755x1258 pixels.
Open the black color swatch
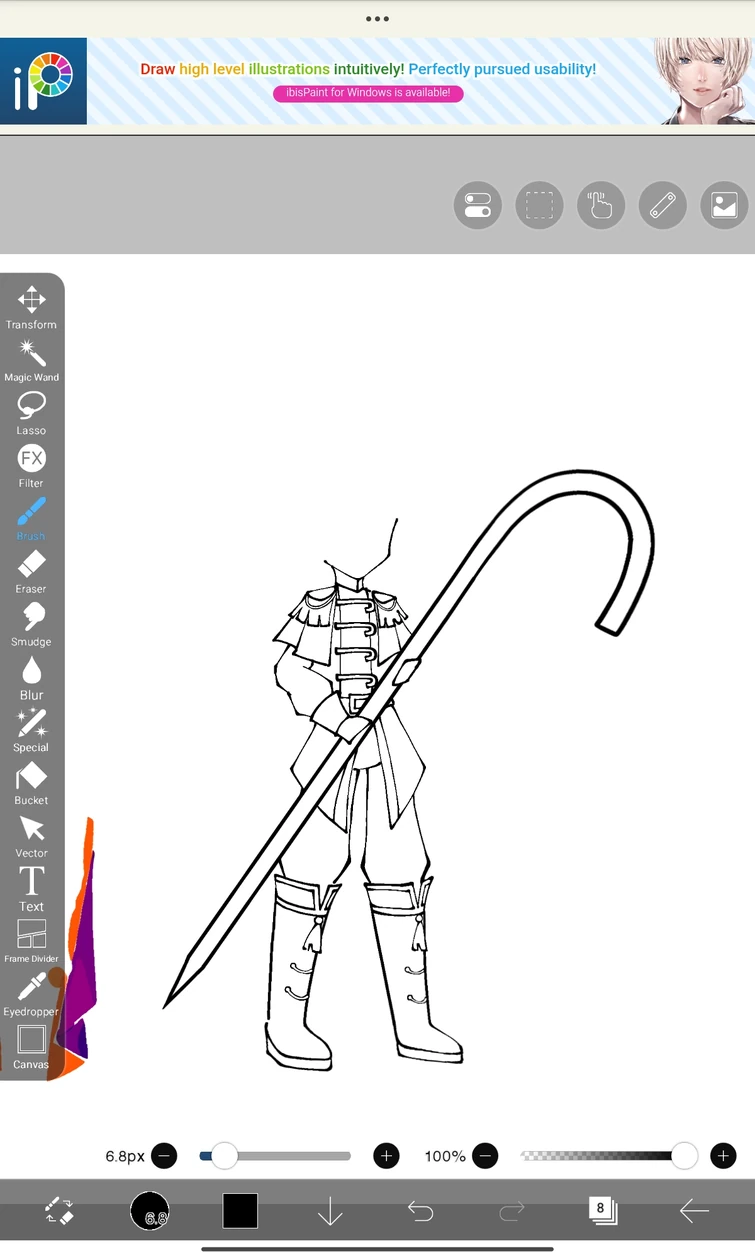240,1211
